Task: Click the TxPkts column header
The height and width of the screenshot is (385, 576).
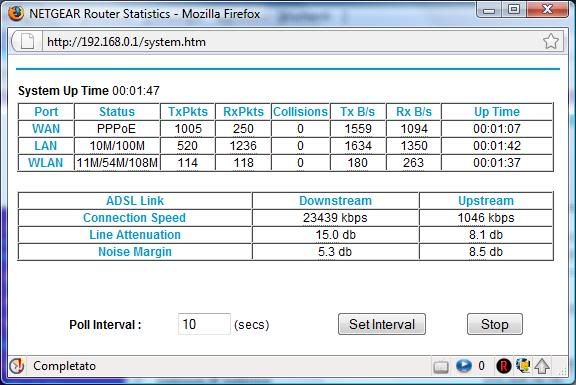Action: point(188,112)
